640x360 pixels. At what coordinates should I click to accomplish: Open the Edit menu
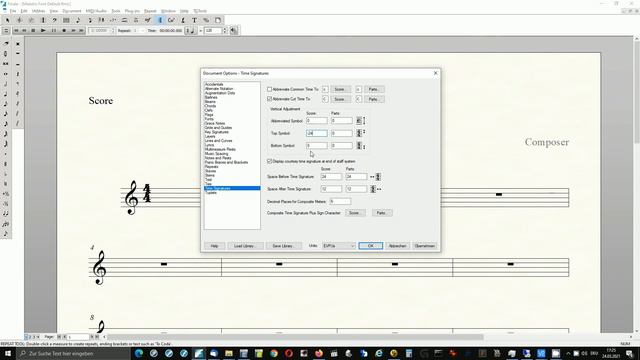click(24, 11)
